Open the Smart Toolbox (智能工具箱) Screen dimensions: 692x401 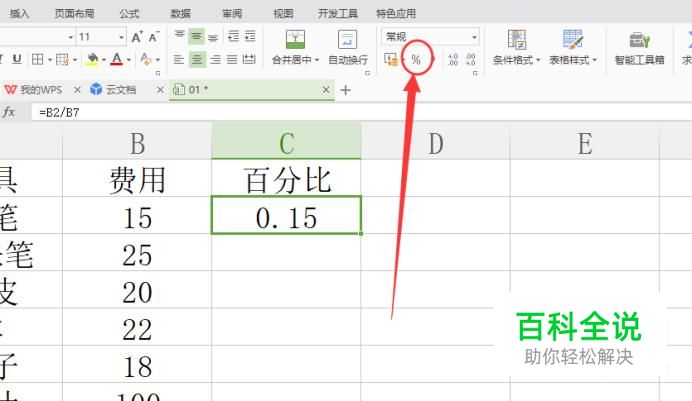639,47
